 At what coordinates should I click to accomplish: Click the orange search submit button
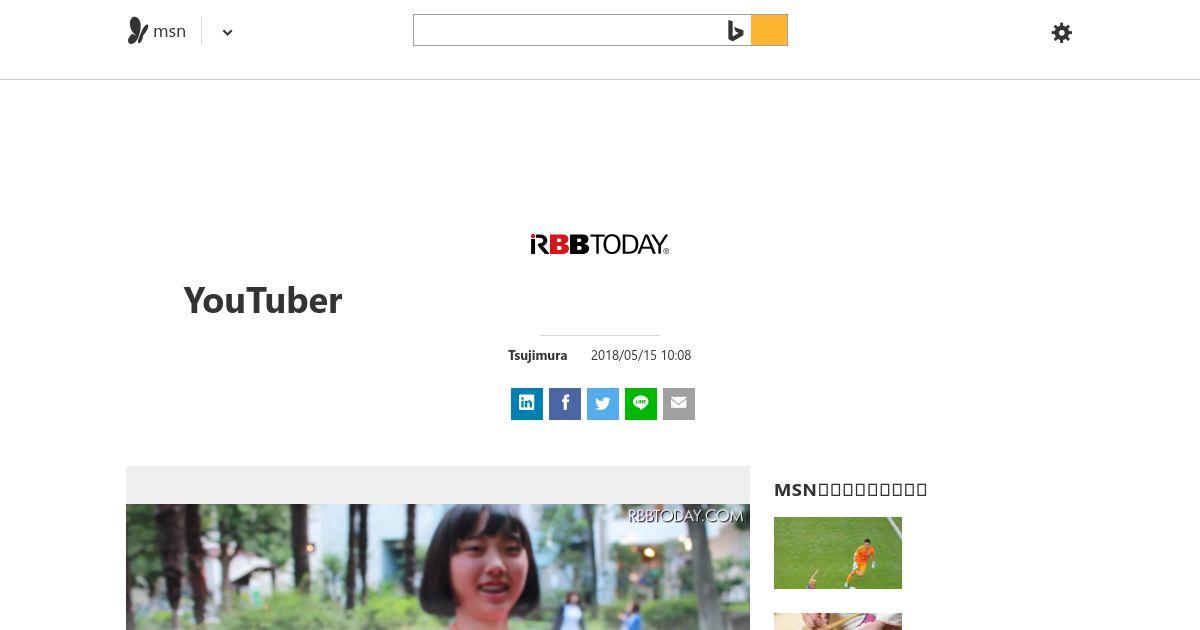coord(769,30)
